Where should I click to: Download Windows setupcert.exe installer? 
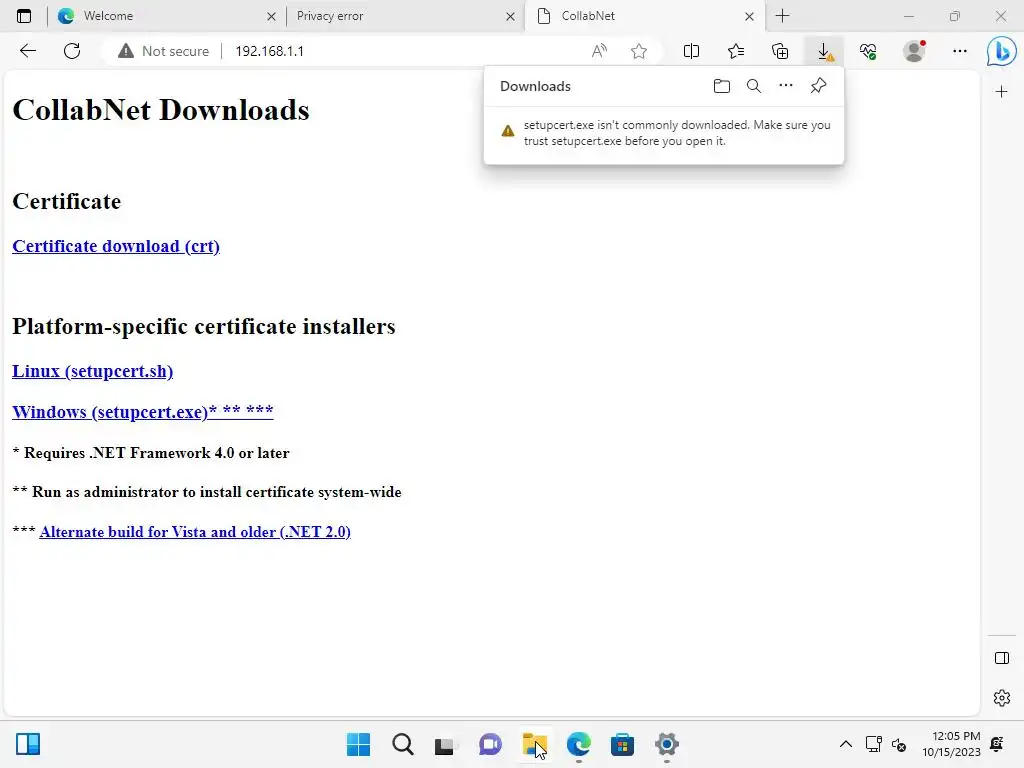142,412
